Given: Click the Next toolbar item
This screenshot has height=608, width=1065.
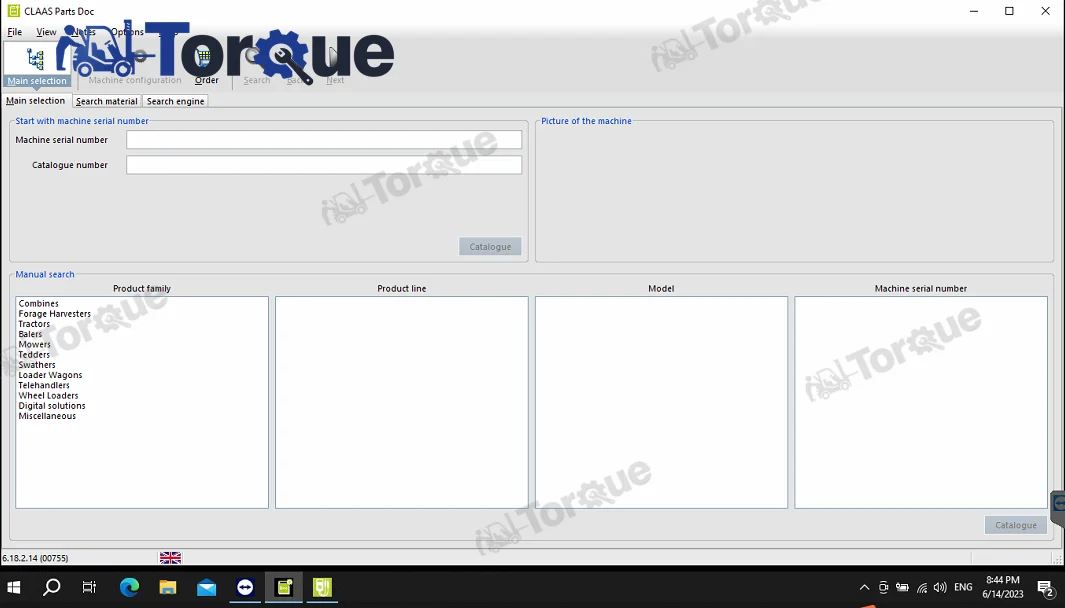Looking at the screenshot, I should click(335, 80).
